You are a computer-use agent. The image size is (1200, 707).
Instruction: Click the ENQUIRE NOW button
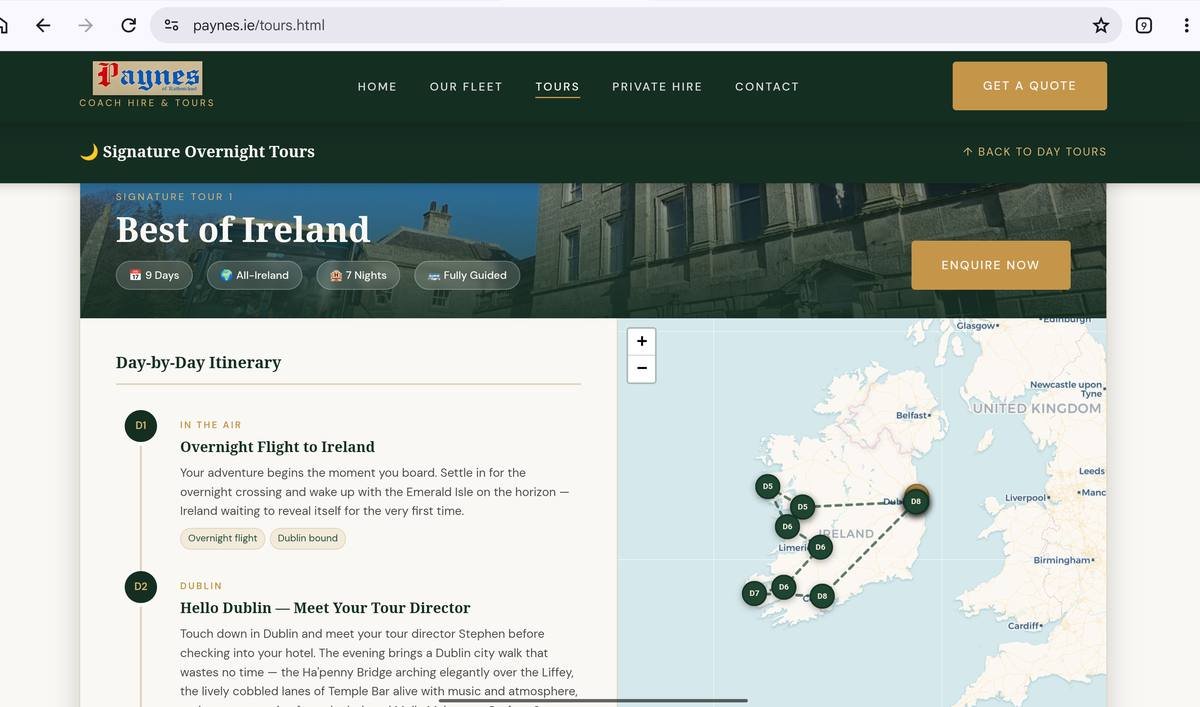[991, 265]
